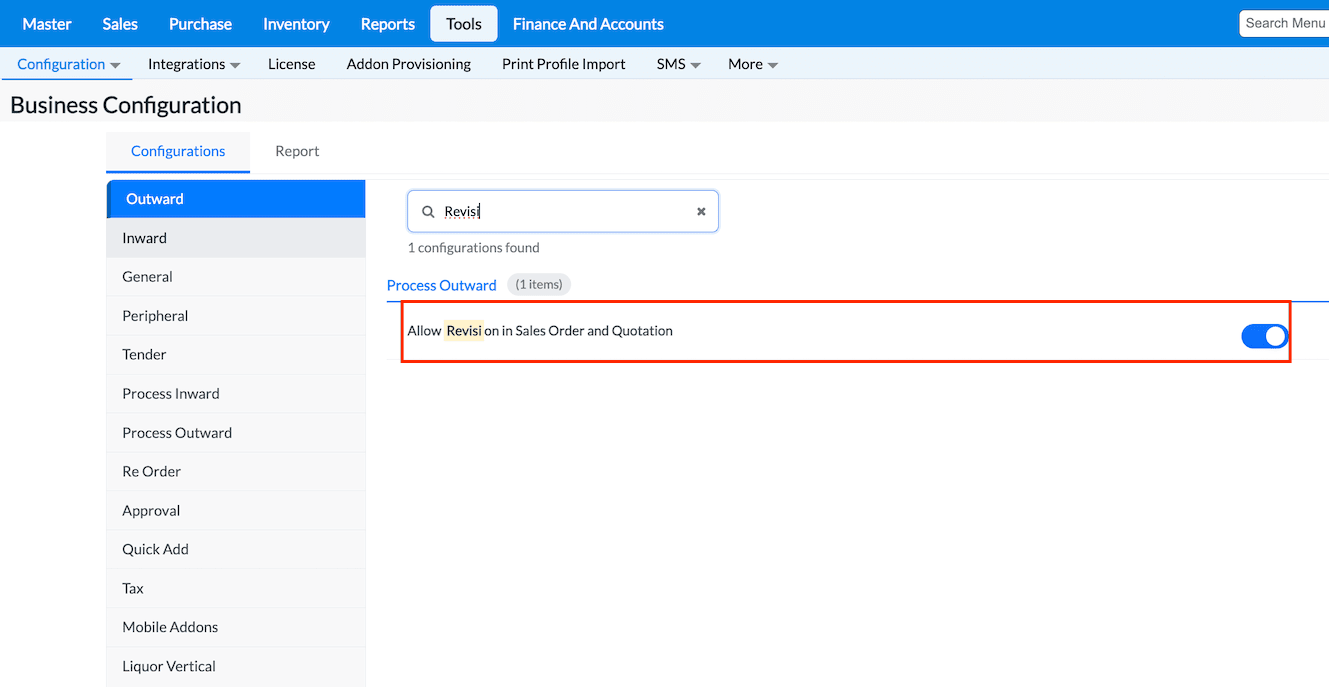The width and height of the screenshot is (1329, 687).
Task: Expand the Configuration dropdown menu
Action: [x=68, y=64]
